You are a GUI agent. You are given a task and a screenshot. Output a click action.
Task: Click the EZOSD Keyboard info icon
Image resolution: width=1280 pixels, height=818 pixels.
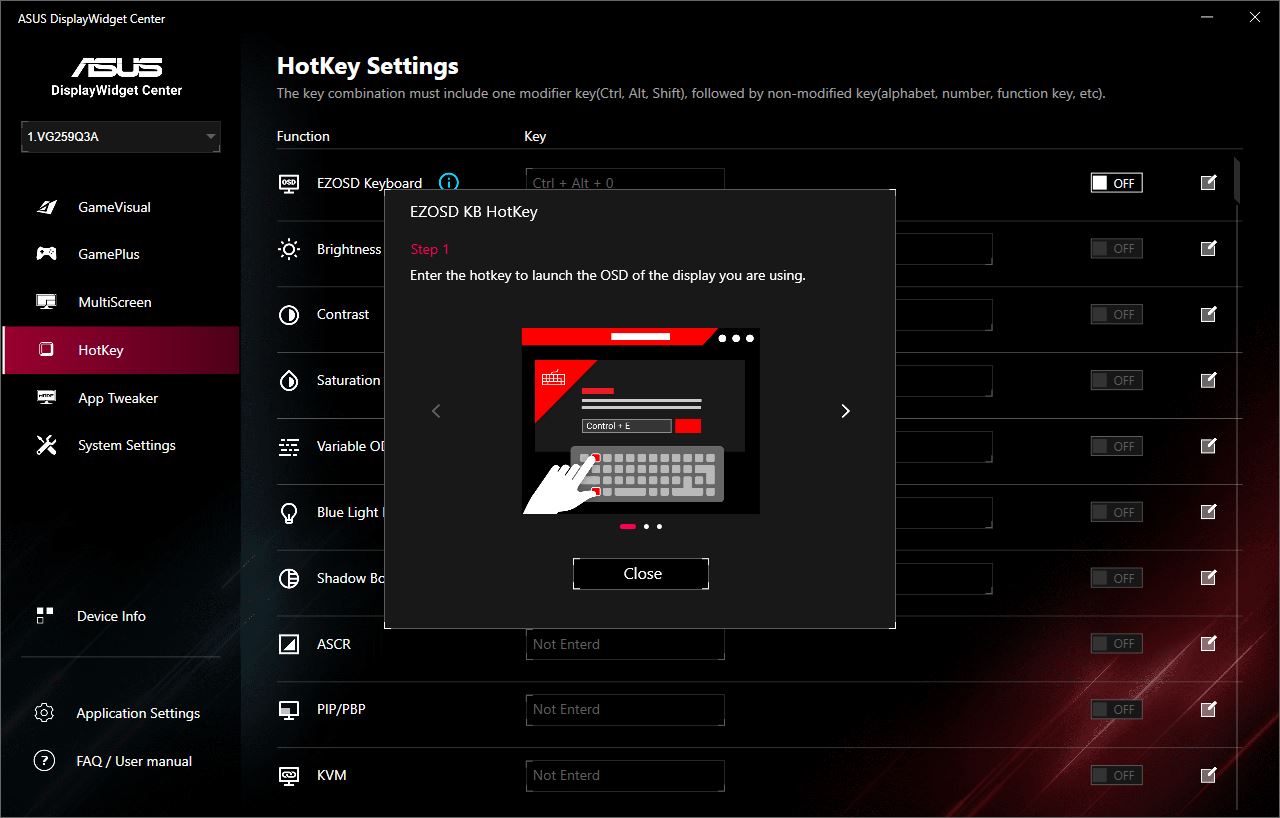(449, 183)
